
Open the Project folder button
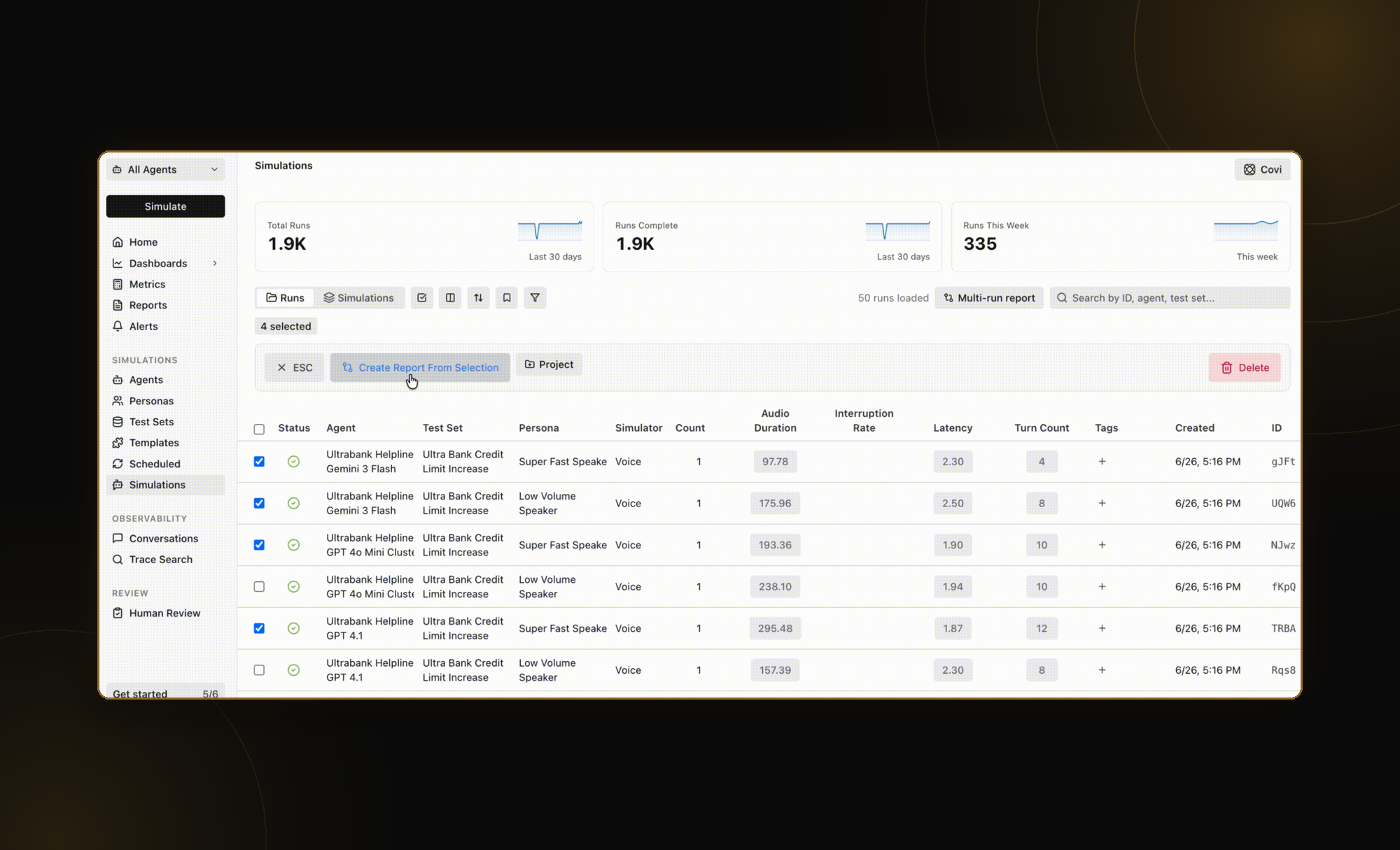click(549, 364)
